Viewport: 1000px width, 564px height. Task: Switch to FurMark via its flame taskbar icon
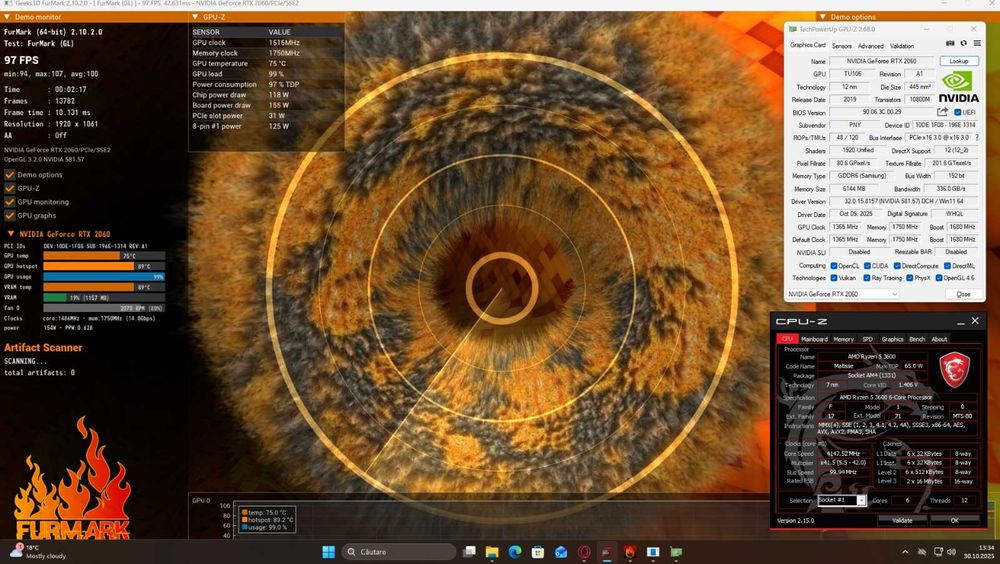point(630,552)
